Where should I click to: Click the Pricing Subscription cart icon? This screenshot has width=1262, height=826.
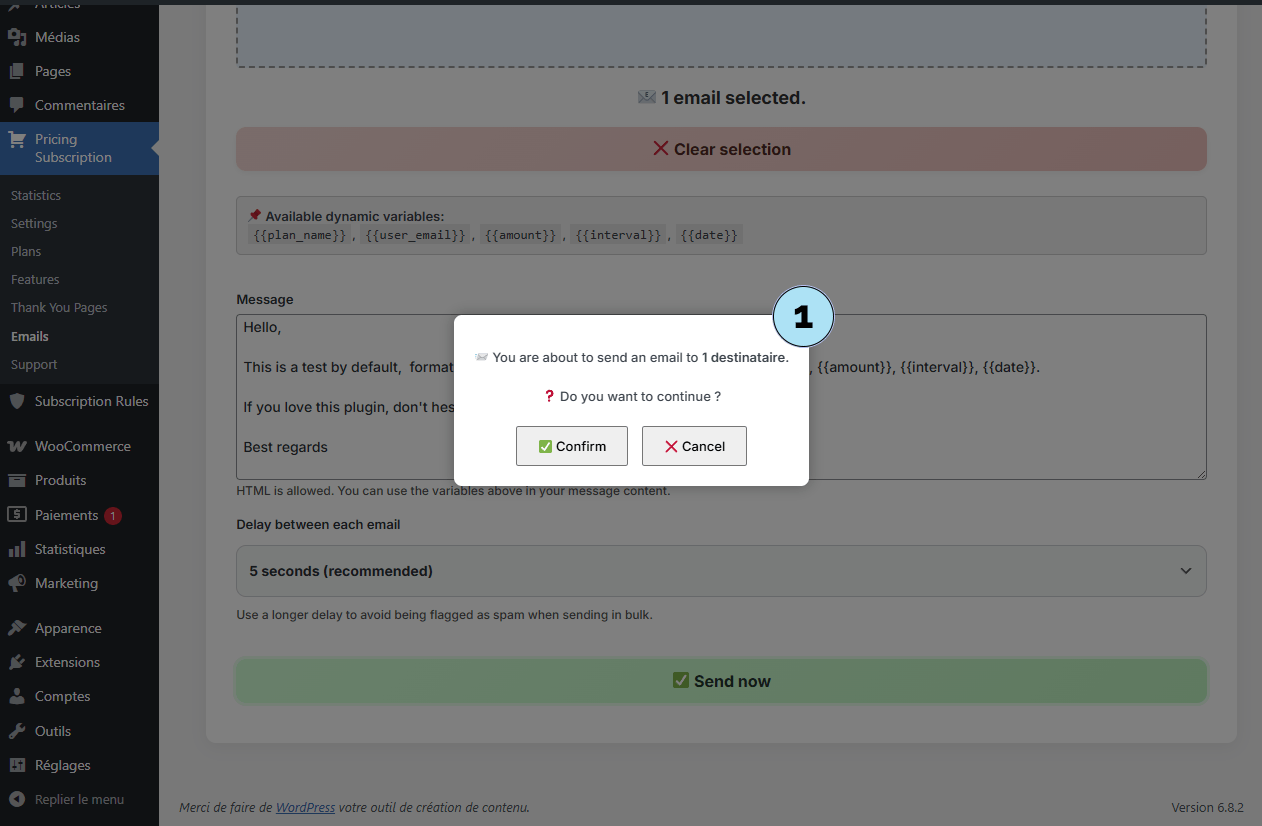pos(16,140)
